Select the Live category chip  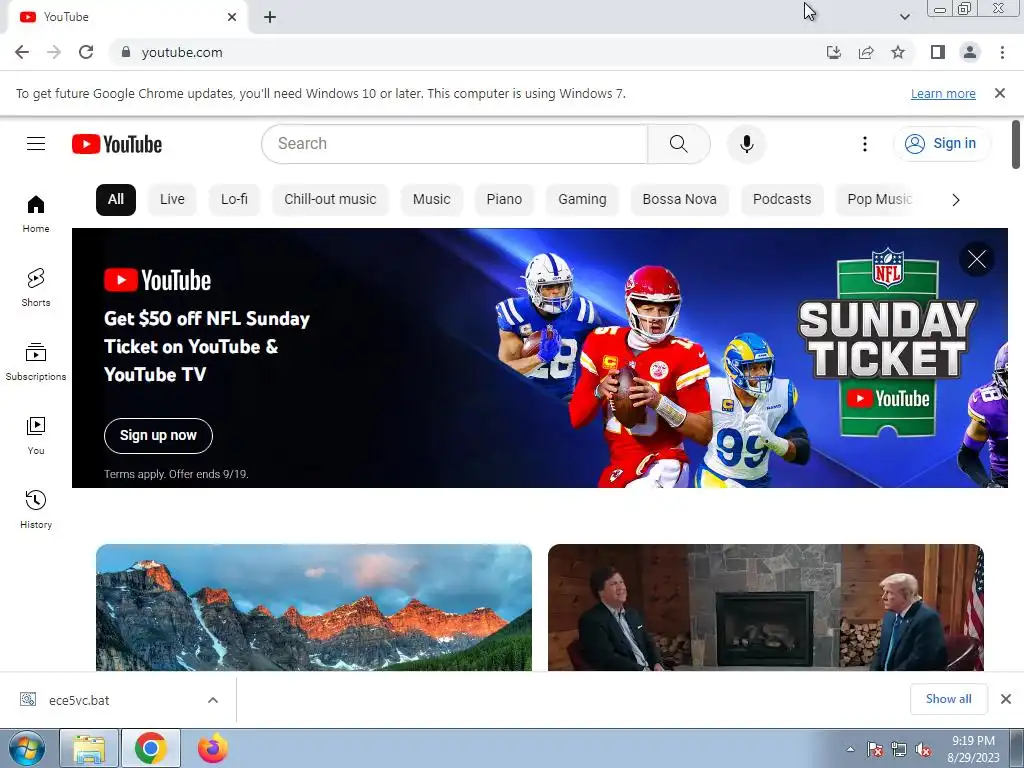172,200
